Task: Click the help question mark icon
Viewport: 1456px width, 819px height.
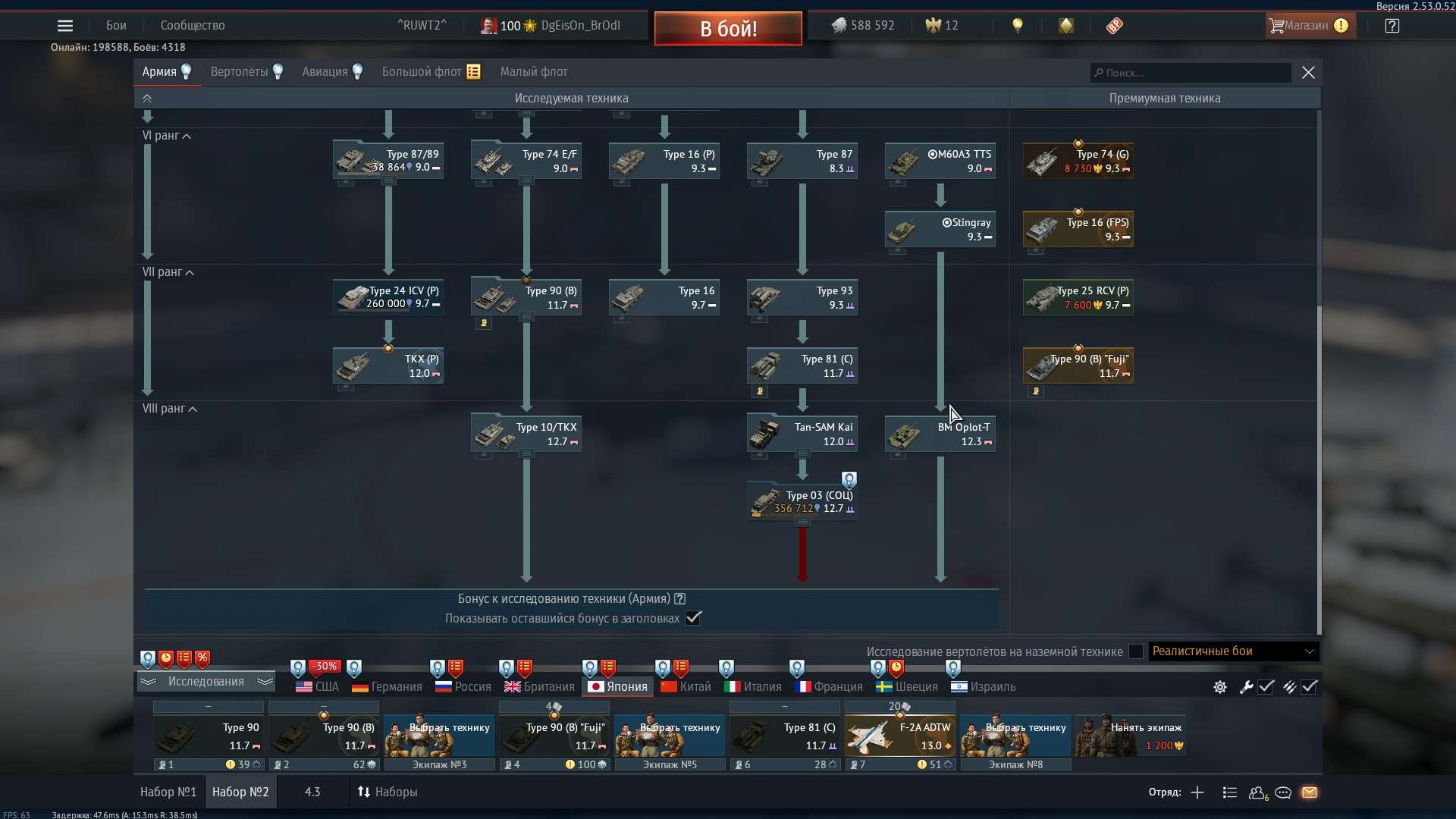Action: coord(1392,26)
